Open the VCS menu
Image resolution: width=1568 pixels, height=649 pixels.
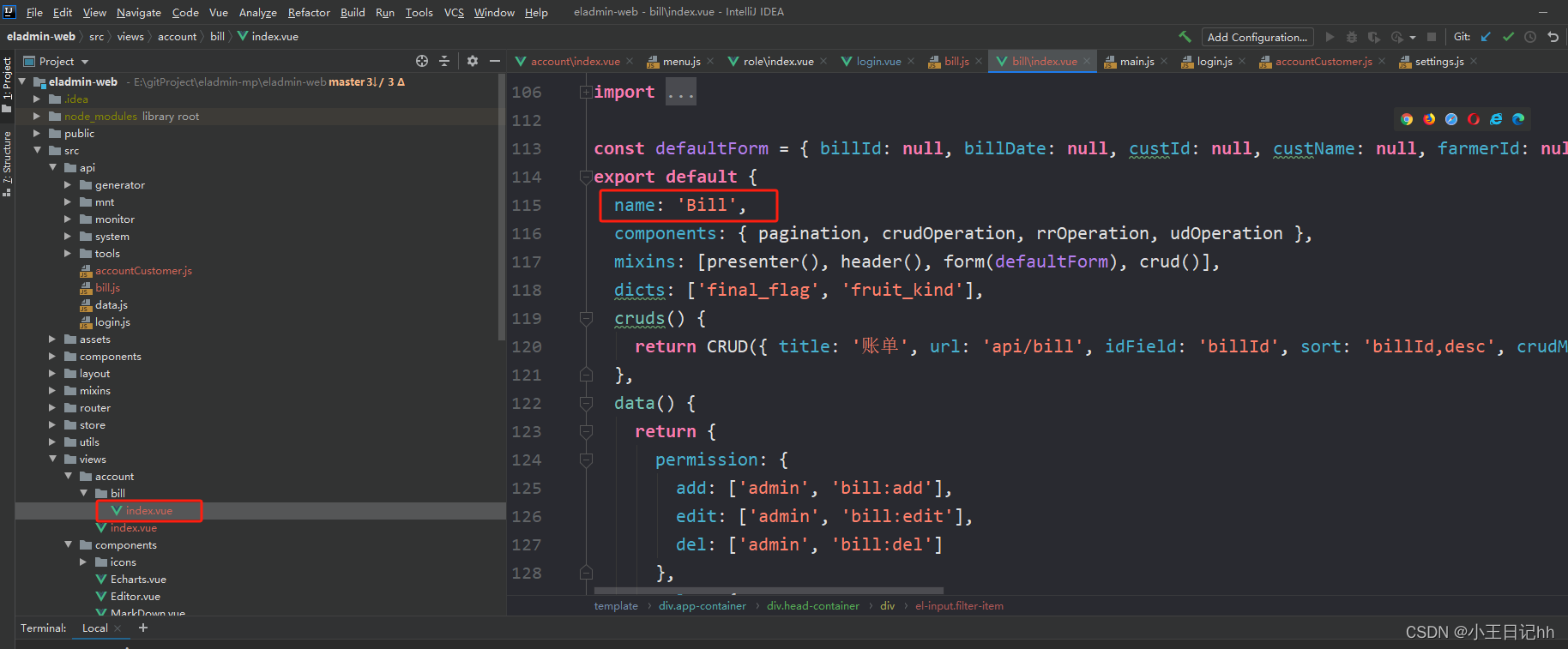tap(454, 12)
